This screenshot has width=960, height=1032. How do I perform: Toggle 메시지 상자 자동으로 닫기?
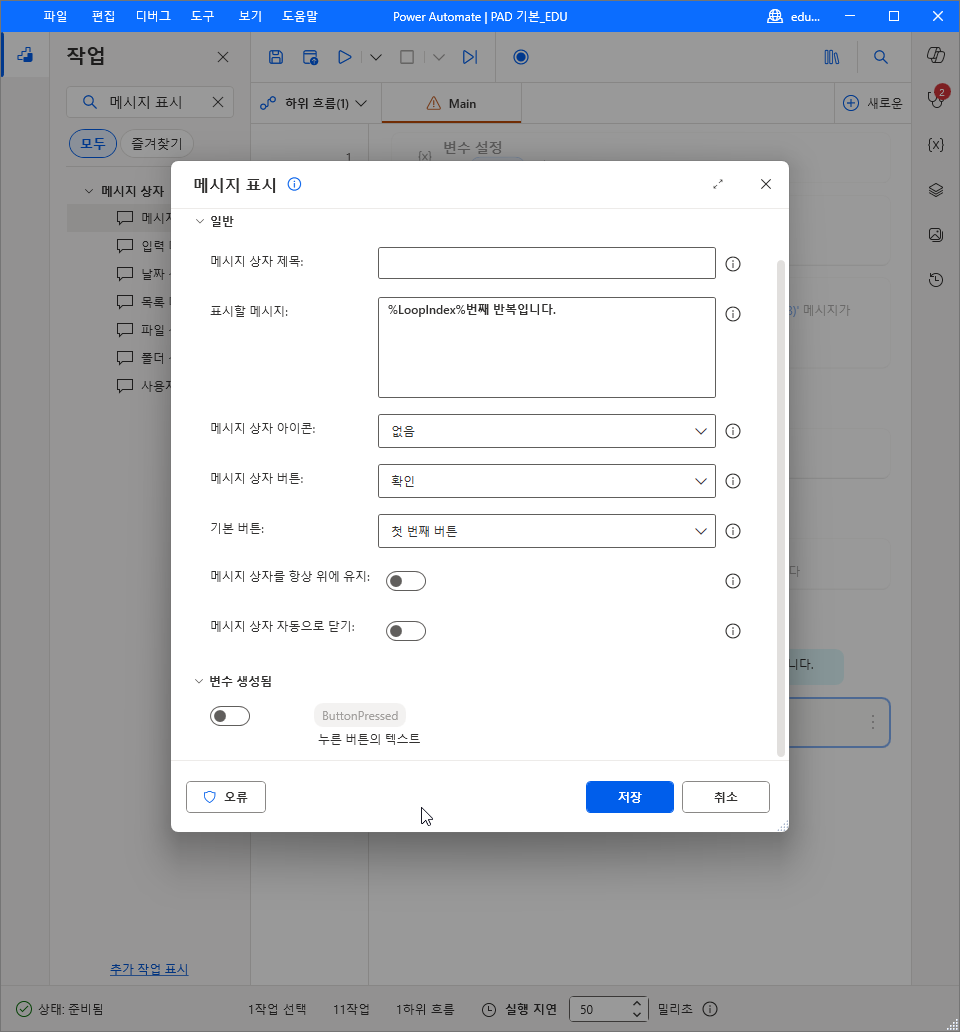pyautogui.click(x=406, y=631)
